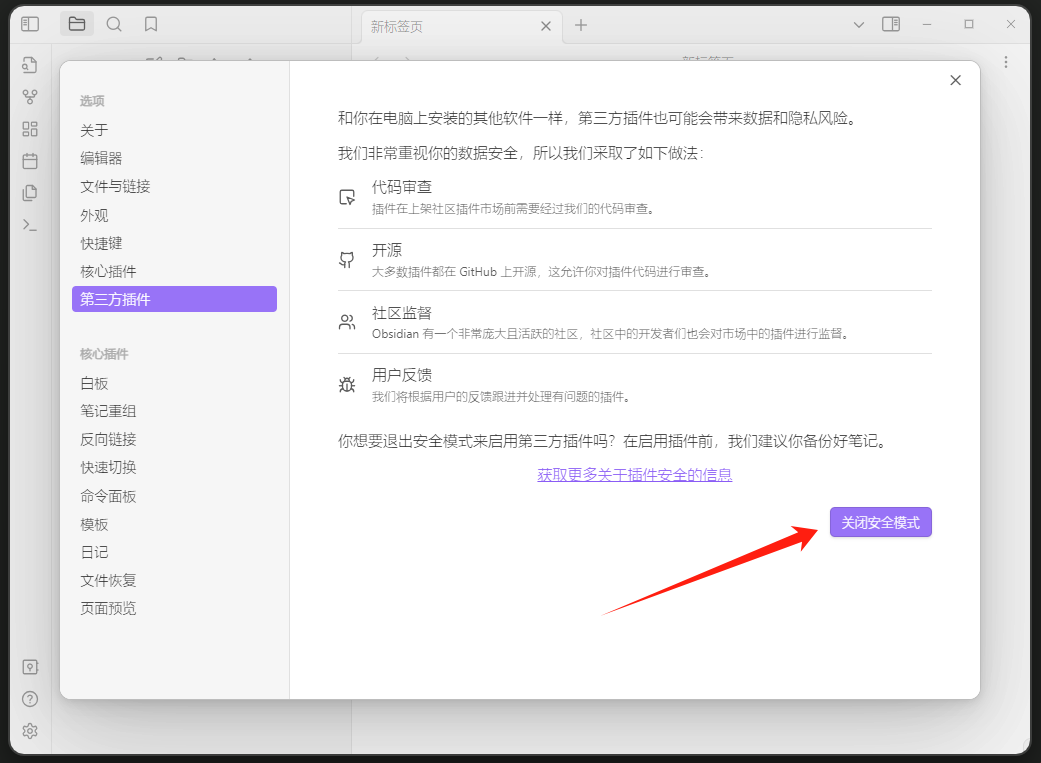
Task: Open the tab list dropdown arrow
Action: click(858, 23)
